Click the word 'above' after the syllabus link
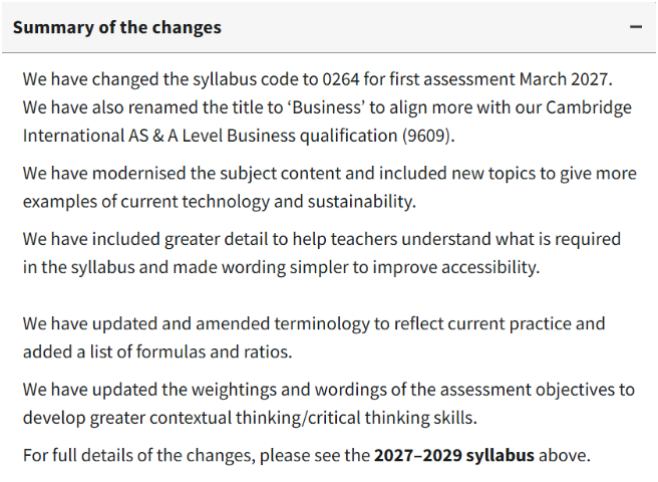This screenshot has width=658, height=482. (562, 455)
